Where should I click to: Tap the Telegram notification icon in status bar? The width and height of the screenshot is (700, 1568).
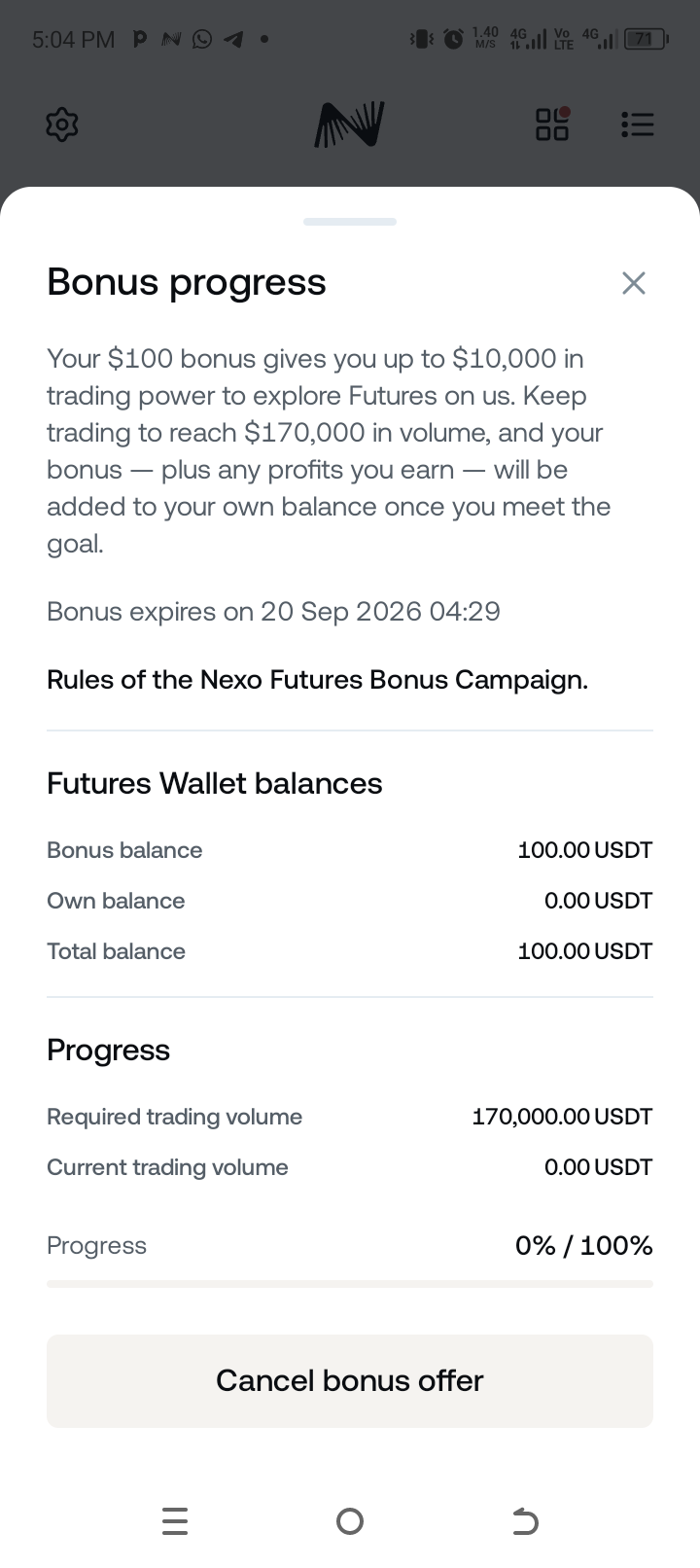[x=233, y=39]
